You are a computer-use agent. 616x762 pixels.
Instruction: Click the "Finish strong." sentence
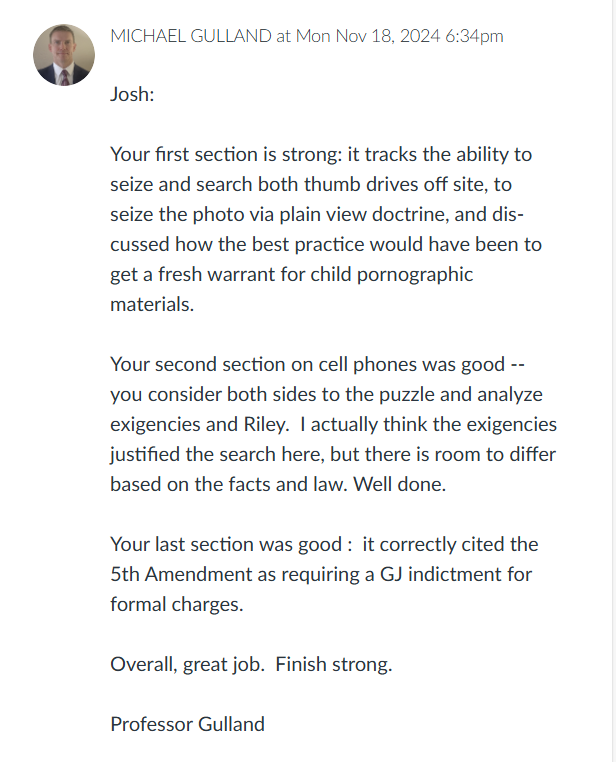(334, 664)
